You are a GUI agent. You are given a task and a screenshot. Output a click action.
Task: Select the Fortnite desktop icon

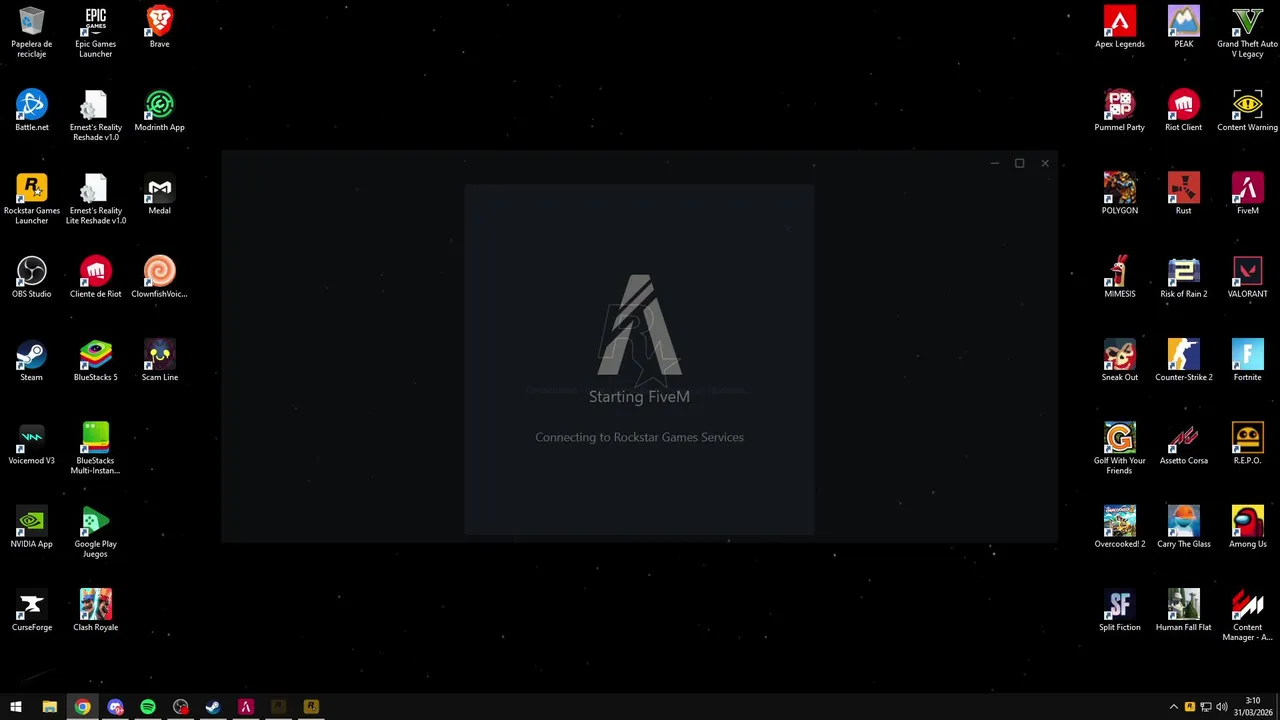(1248, 360)
